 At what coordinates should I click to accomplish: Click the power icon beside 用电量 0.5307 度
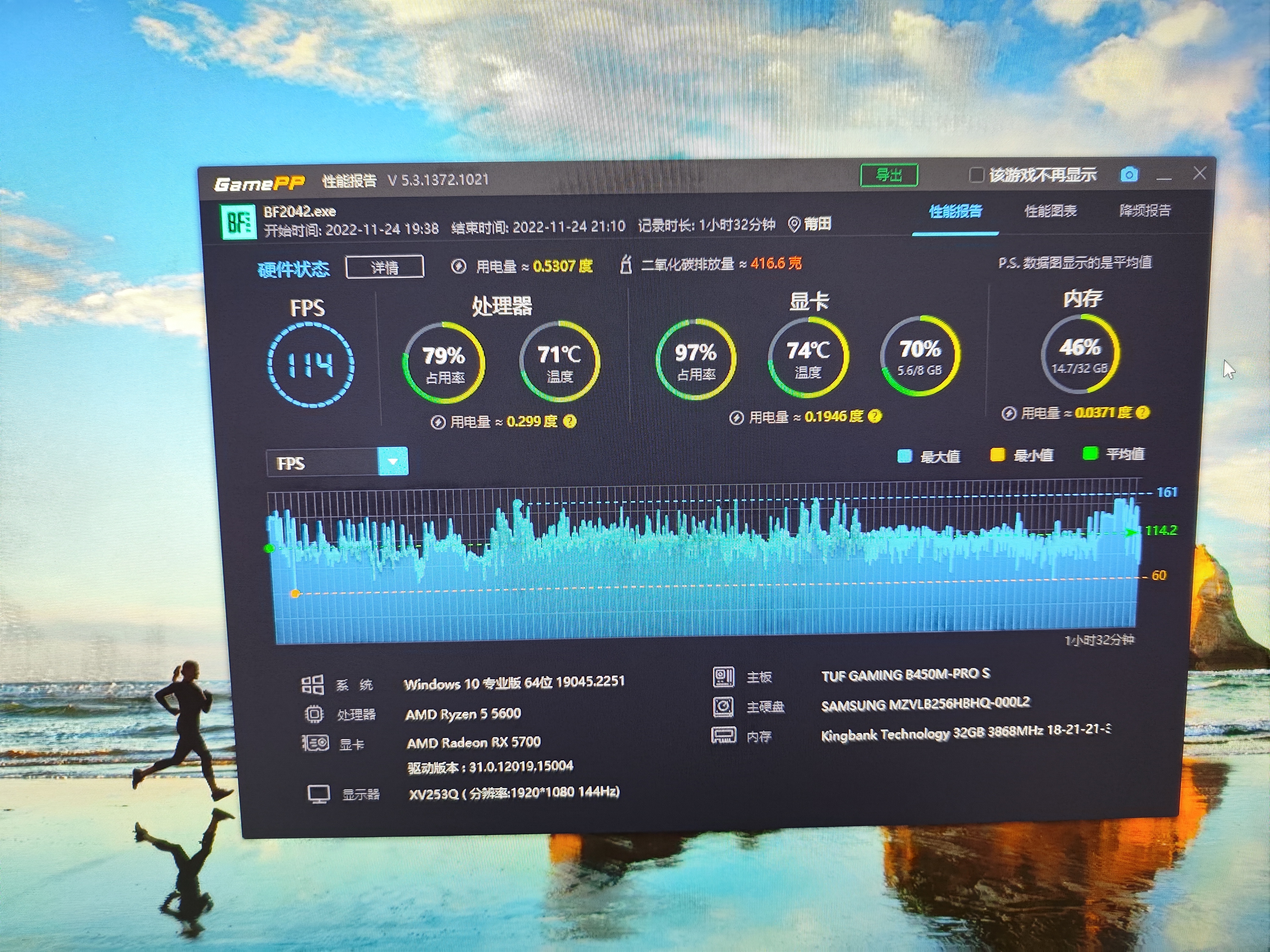coord(458,266)
